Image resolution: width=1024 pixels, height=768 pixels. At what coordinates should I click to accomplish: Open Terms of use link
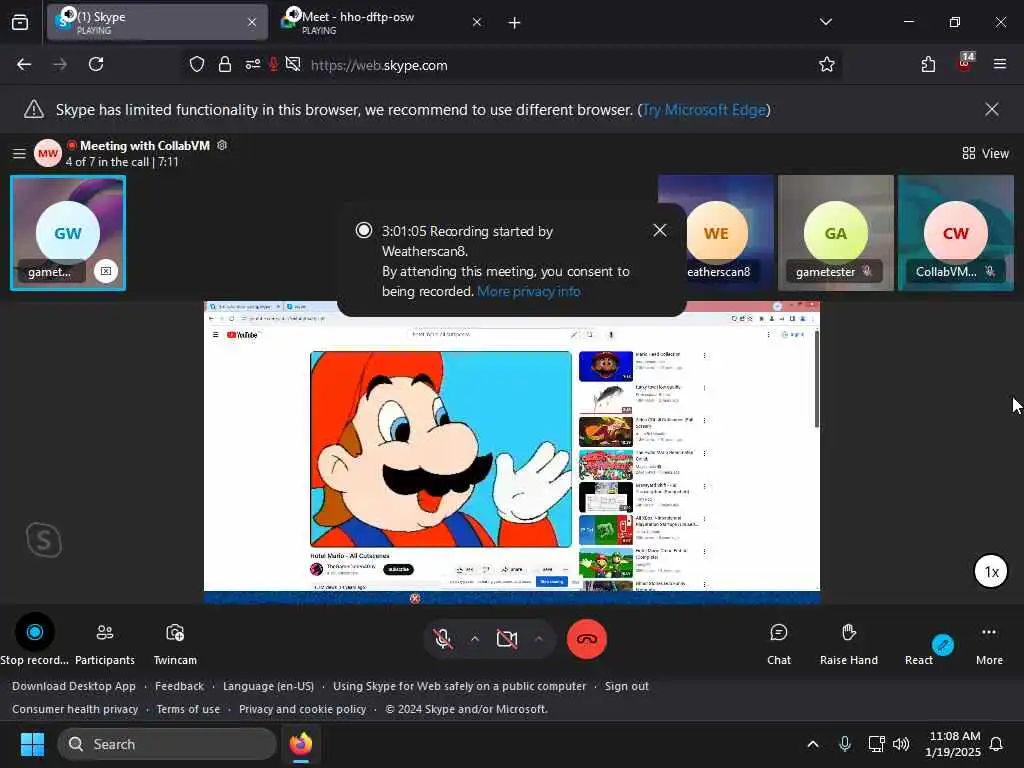click(188, 709)
